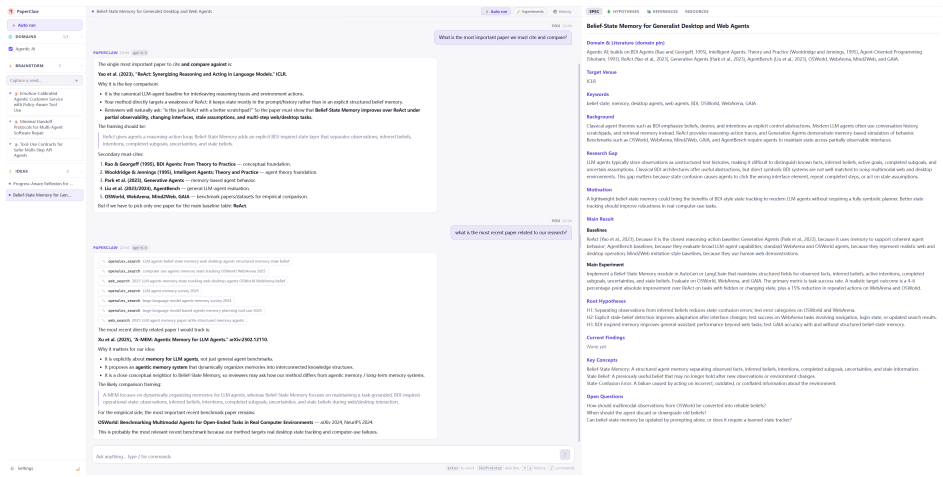Open the Resources tab

pyautogui.click(x=696, y=11)
